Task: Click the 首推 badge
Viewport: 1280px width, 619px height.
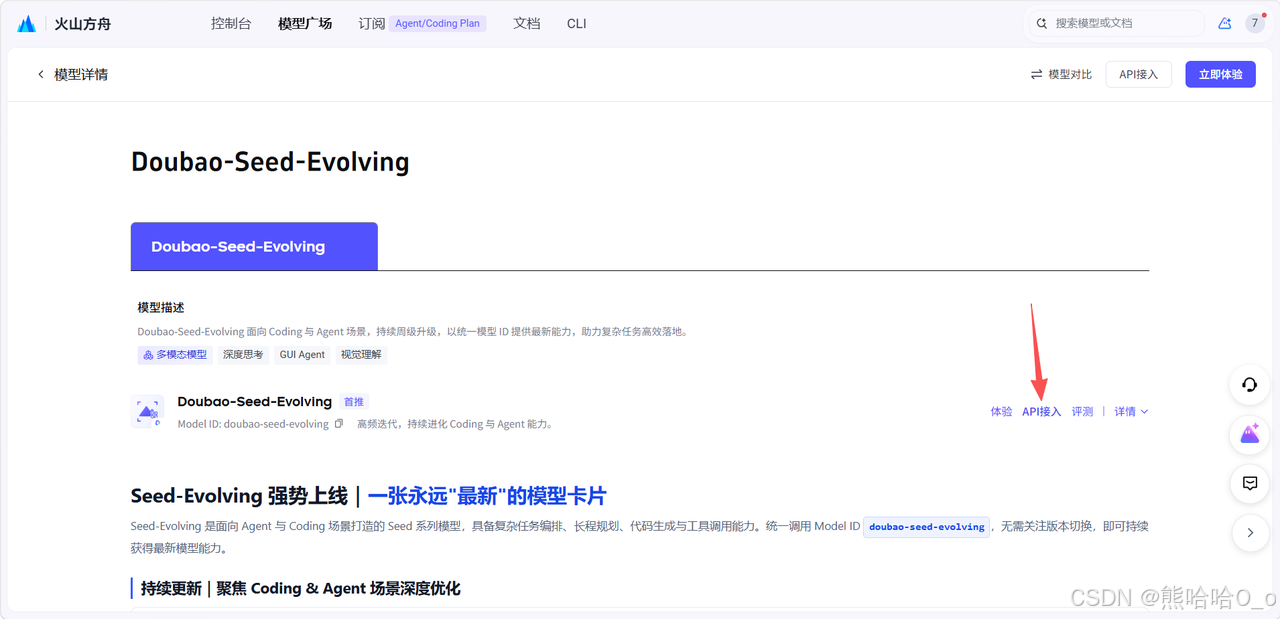Action: pos(354,402)
